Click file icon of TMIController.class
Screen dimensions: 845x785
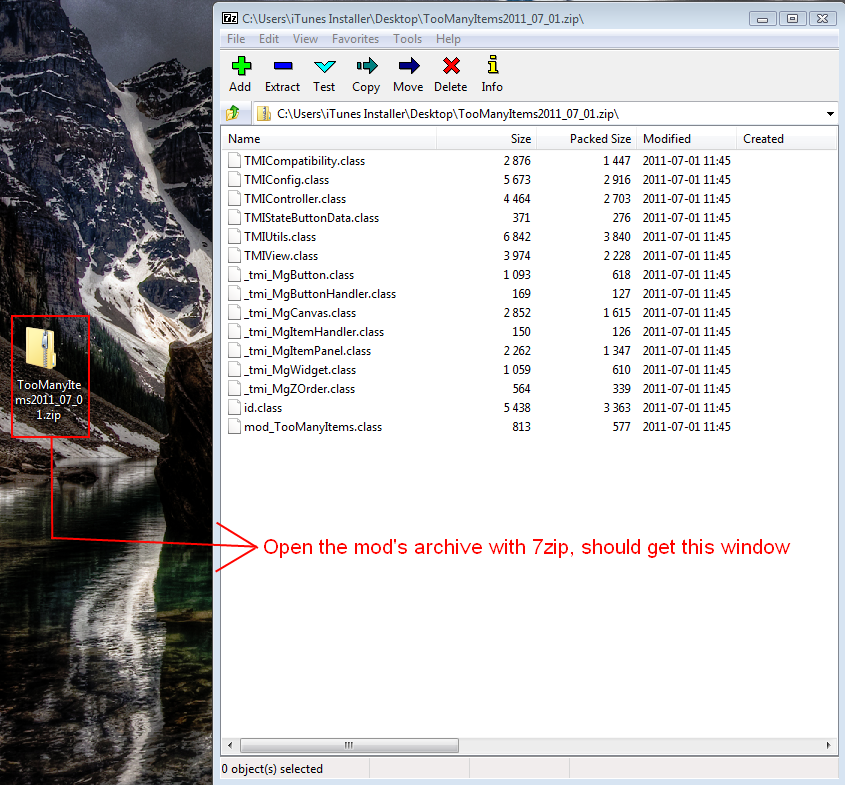234,198
